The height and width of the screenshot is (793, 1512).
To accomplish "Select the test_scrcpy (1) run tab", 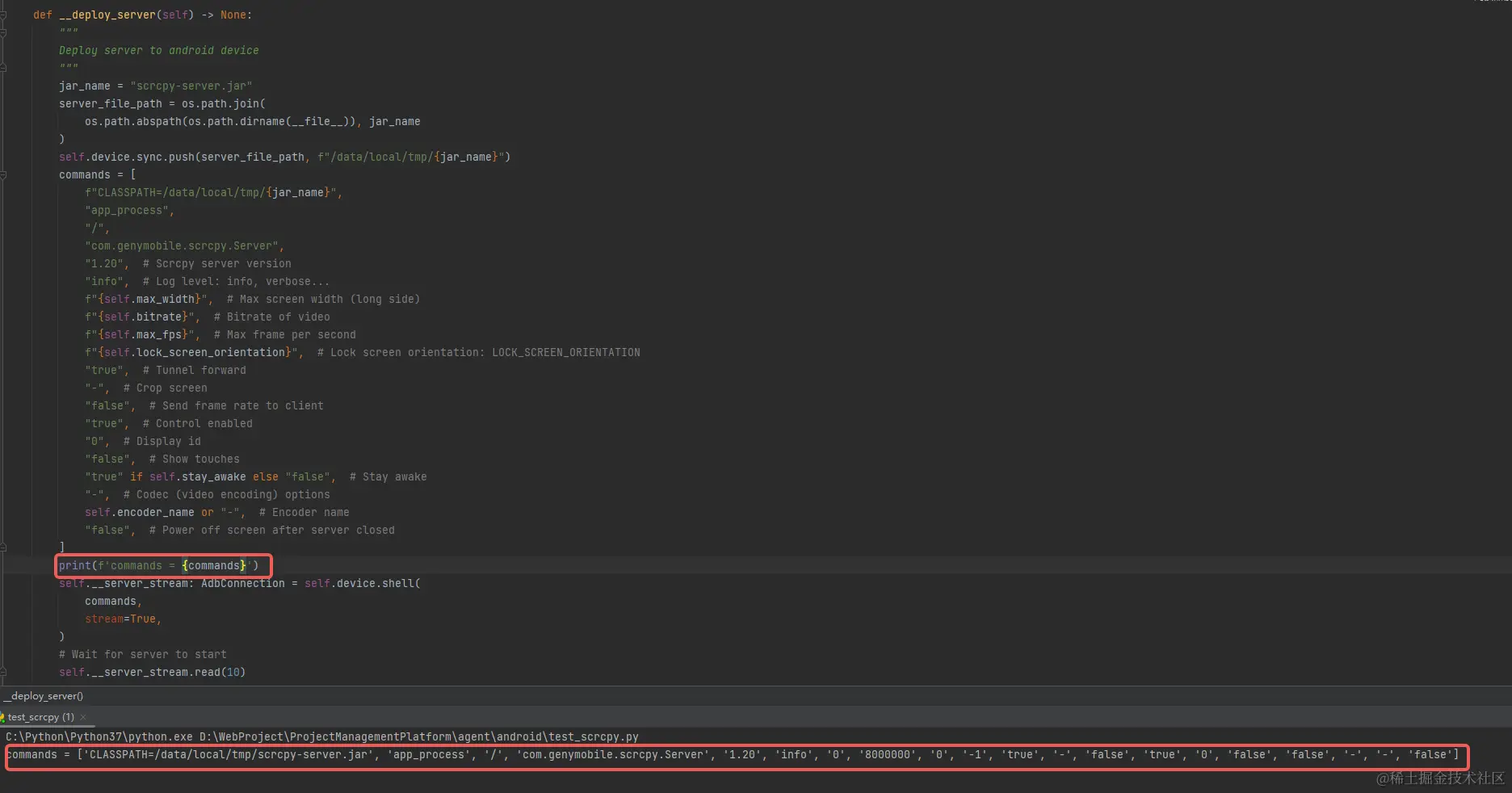I will [39, 717].
